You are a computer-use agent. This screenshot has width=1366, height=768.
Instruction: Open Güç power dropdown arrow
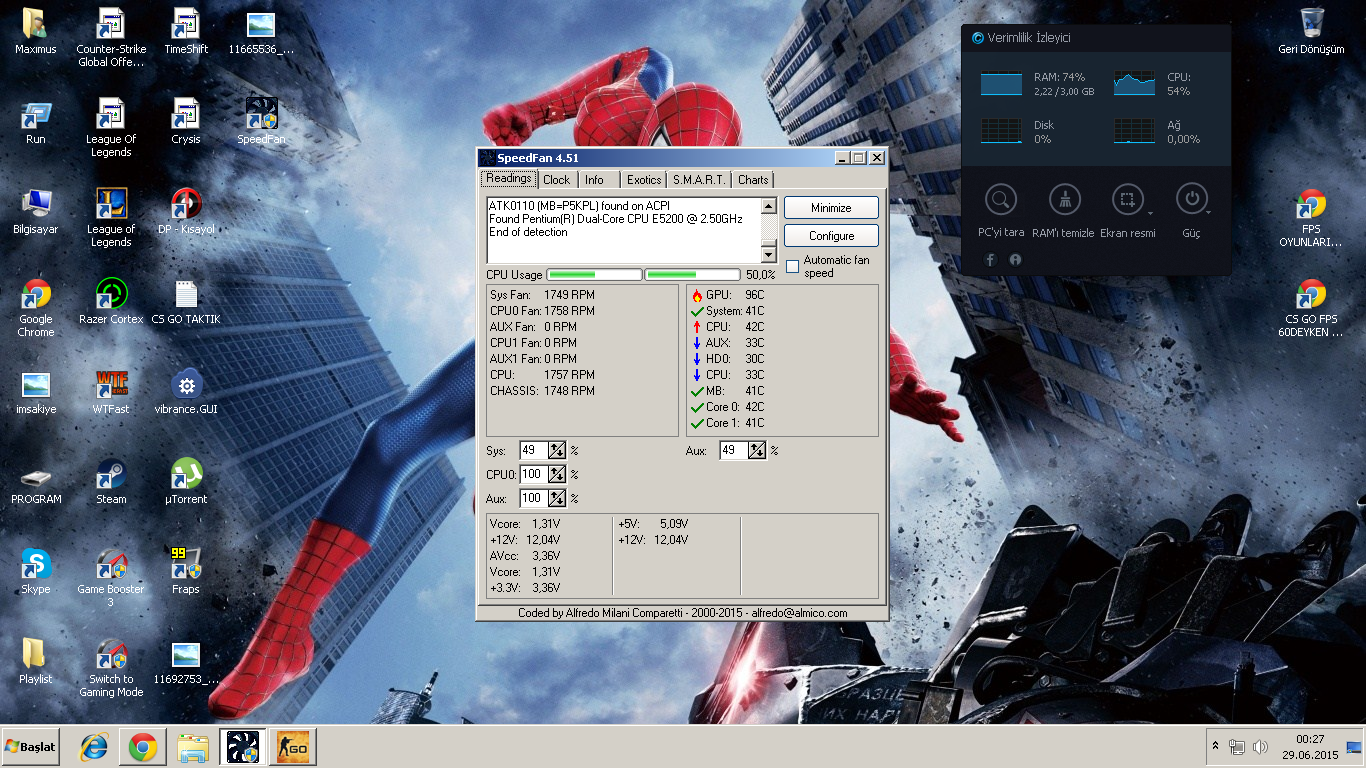tap(1210, 212)
